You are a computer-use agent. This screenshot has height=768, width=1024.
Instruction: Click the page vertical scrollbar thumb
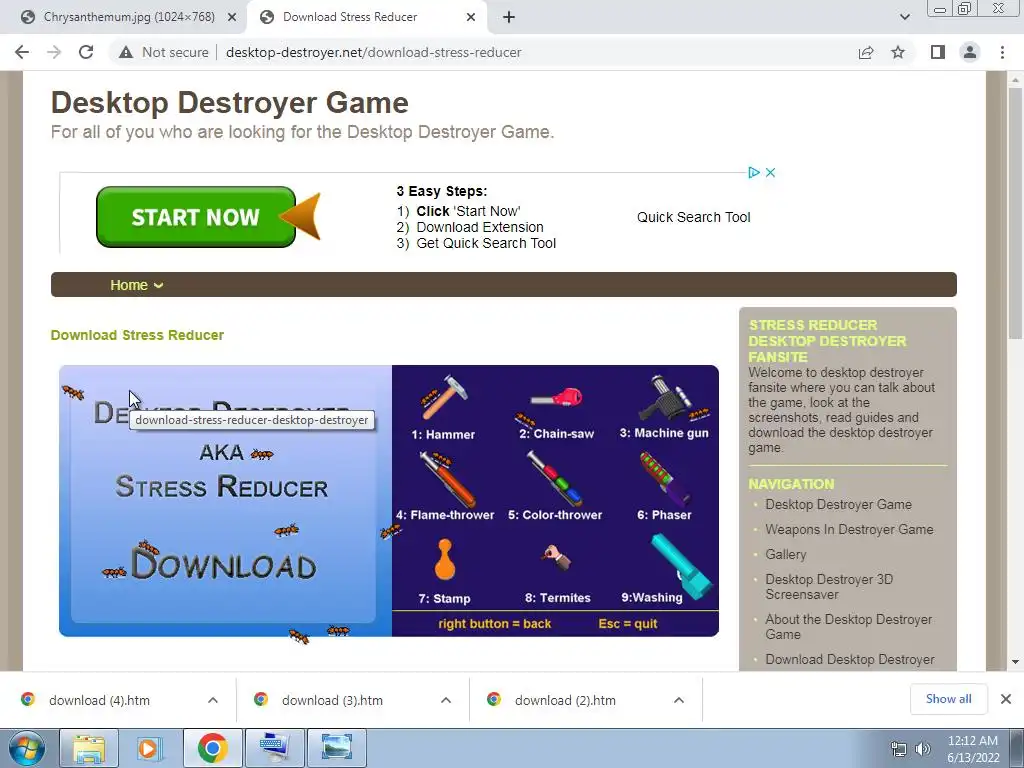1015,212
